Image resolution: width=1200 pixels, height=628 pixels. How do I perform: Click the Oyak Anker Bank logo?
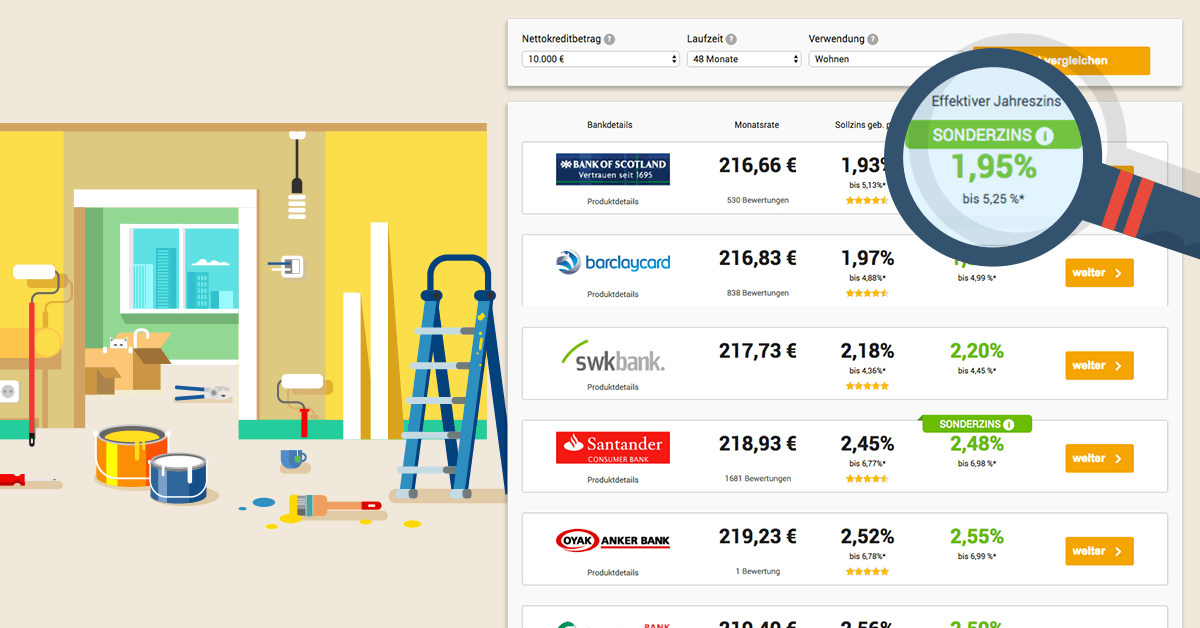(x=613, y=541)
